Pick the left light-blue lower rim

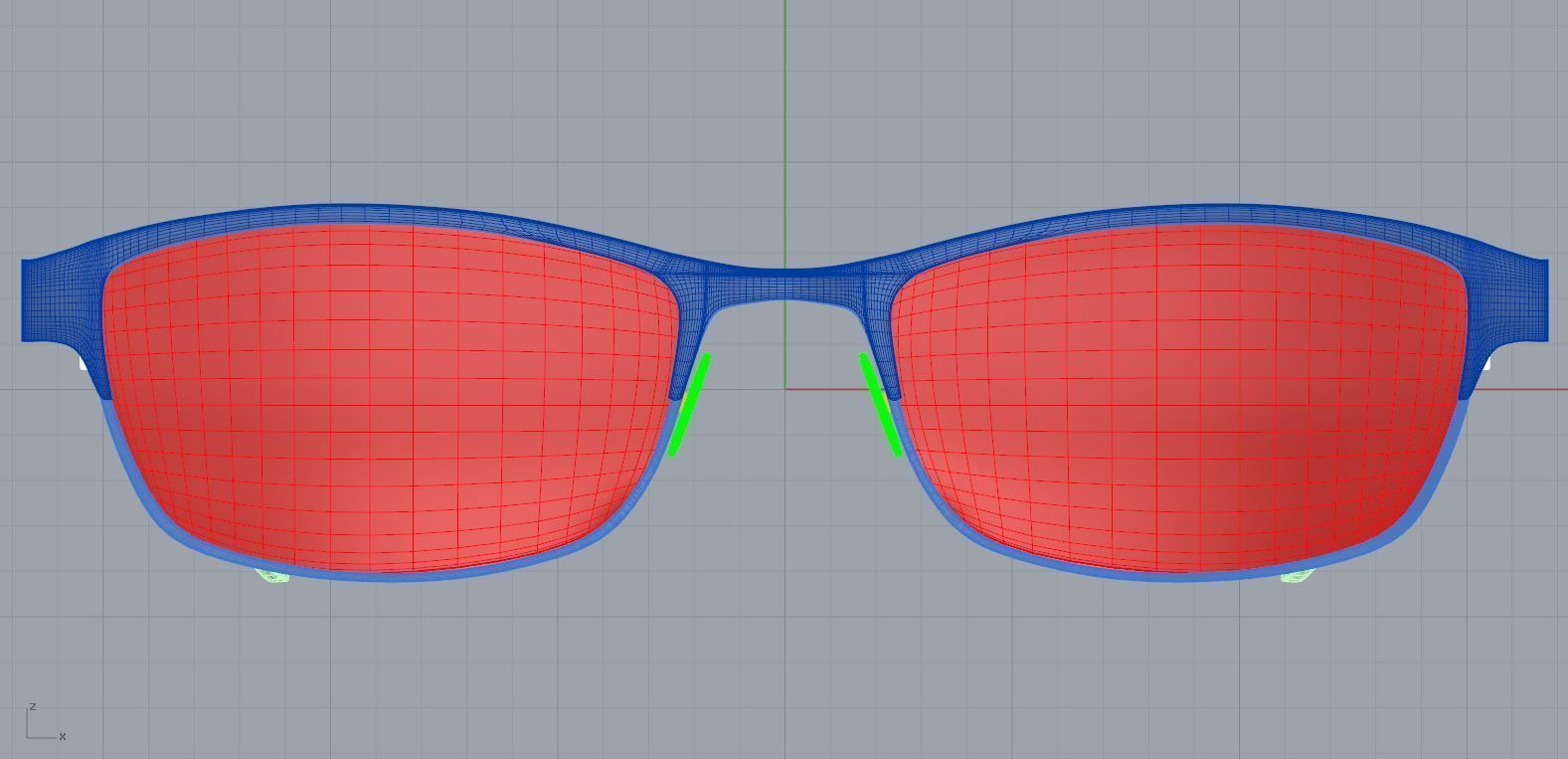388,575
